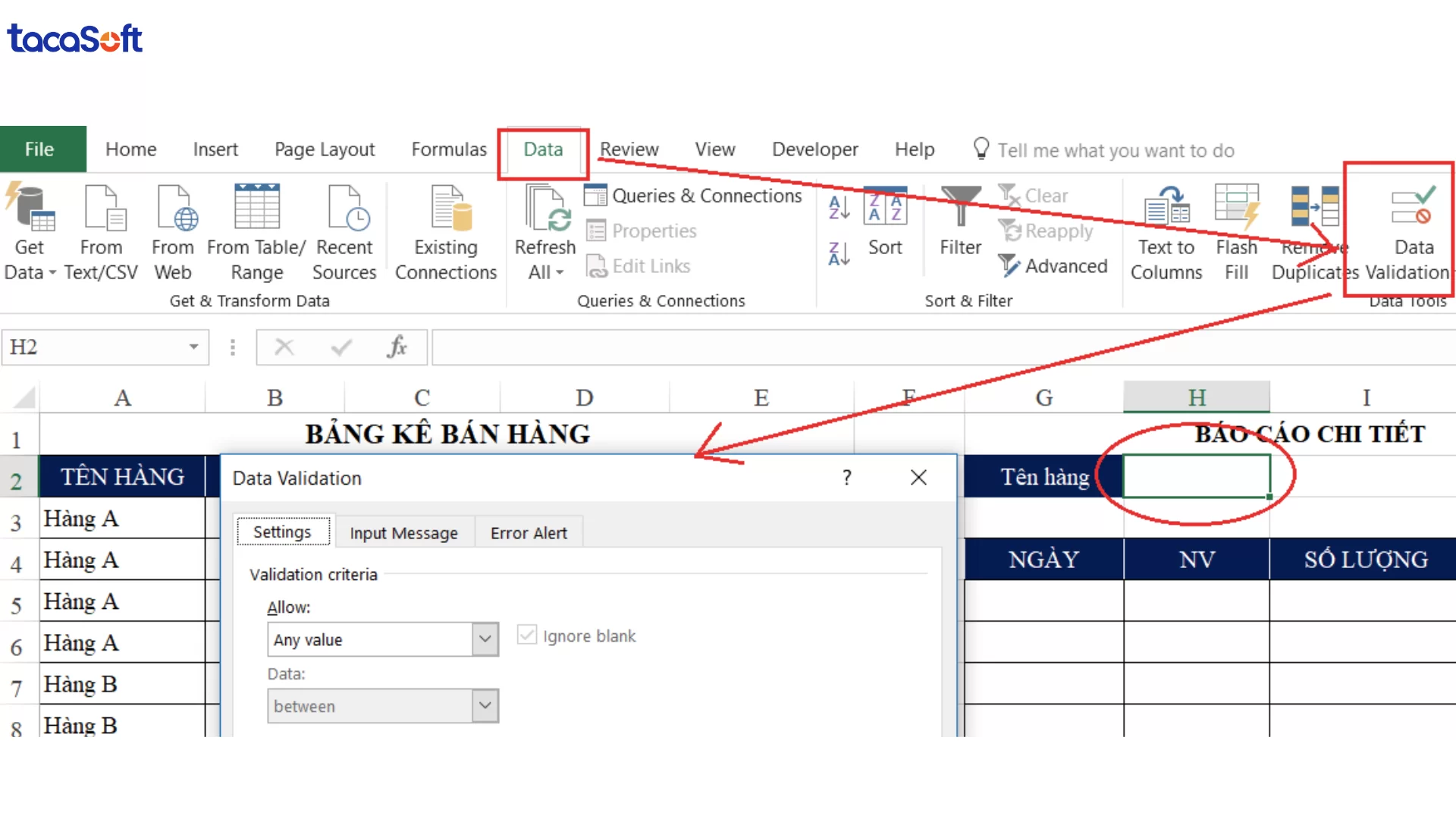This screenshot has height=819, width=1456.
Task: Expand the Name Box dropdown
Action: pos(193,347)
